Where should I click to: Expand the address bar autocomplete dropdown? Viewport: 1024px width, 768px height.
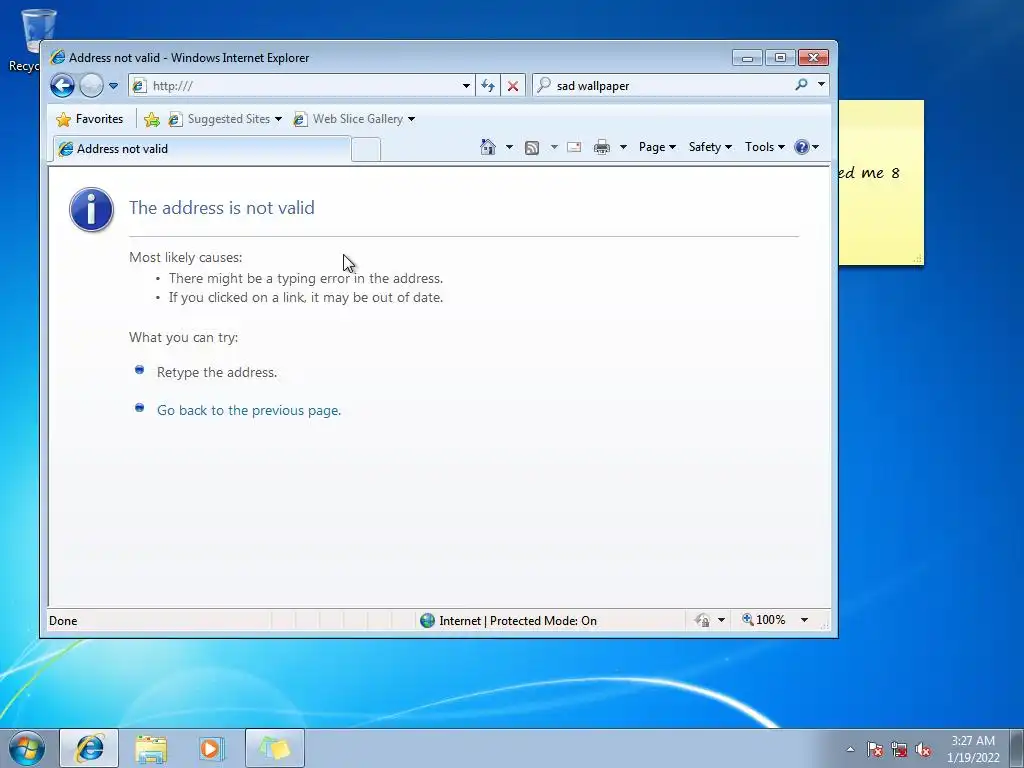click(466, 86)
